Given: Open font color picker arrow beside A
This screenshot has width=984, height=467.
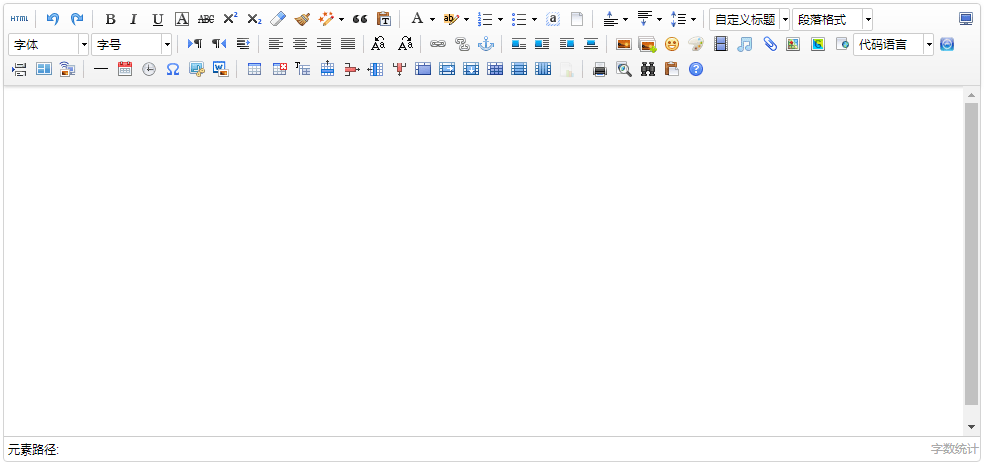Looking at the screenshot, I should pos(432,19).
